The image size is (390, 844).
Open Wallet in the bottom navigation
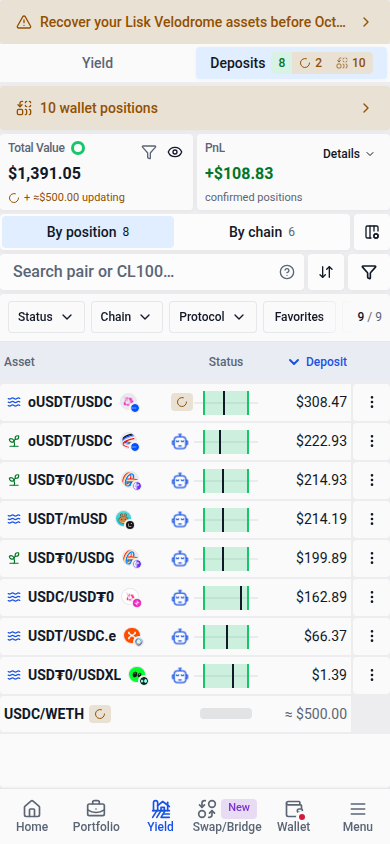coord(294,816)
